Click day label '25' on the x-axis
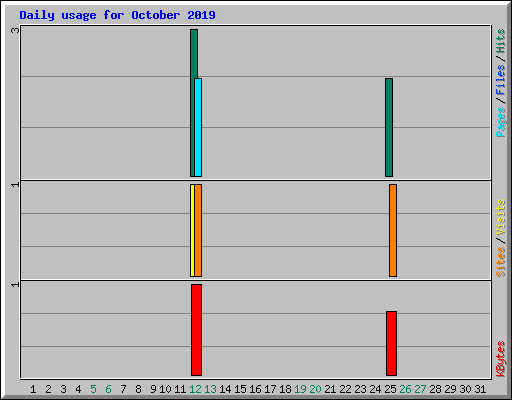512x400 pixels. [390, 389]
